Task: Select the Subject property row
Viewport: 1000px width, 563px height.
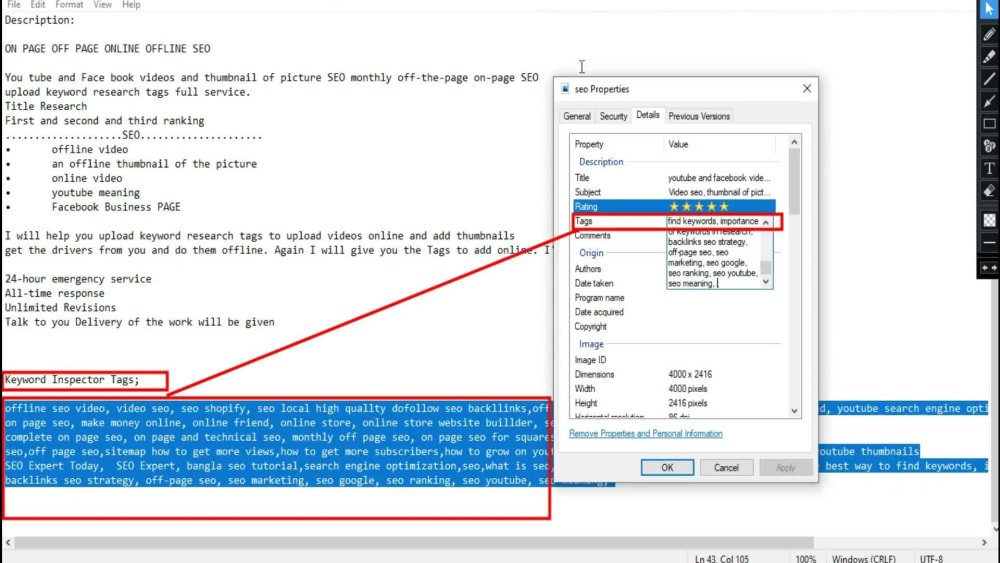Action: point(674,192)
